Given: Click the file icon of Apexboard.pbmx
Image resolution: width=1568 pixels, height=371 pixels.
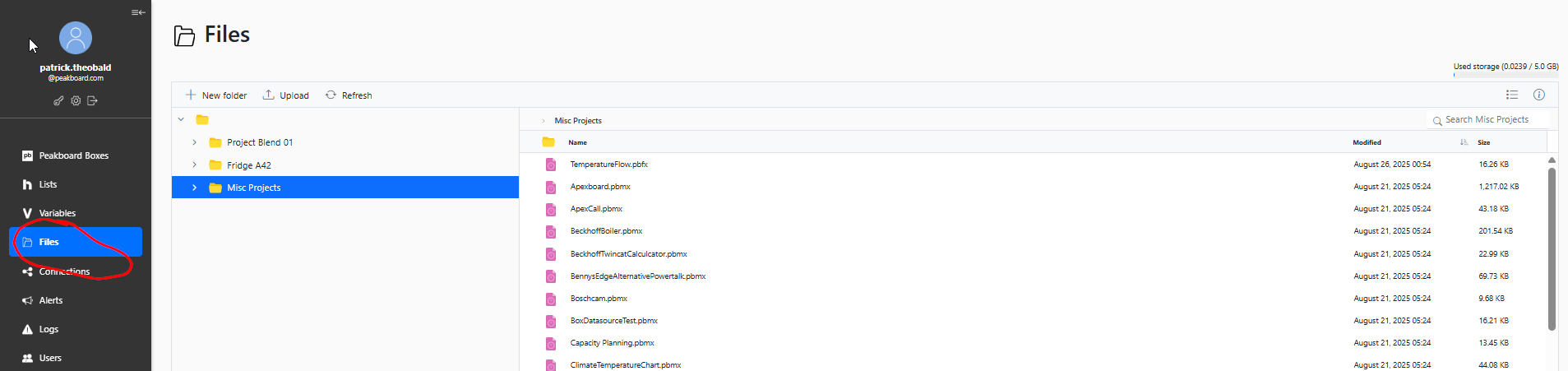Looking at the screenshot, I should 551,188.
